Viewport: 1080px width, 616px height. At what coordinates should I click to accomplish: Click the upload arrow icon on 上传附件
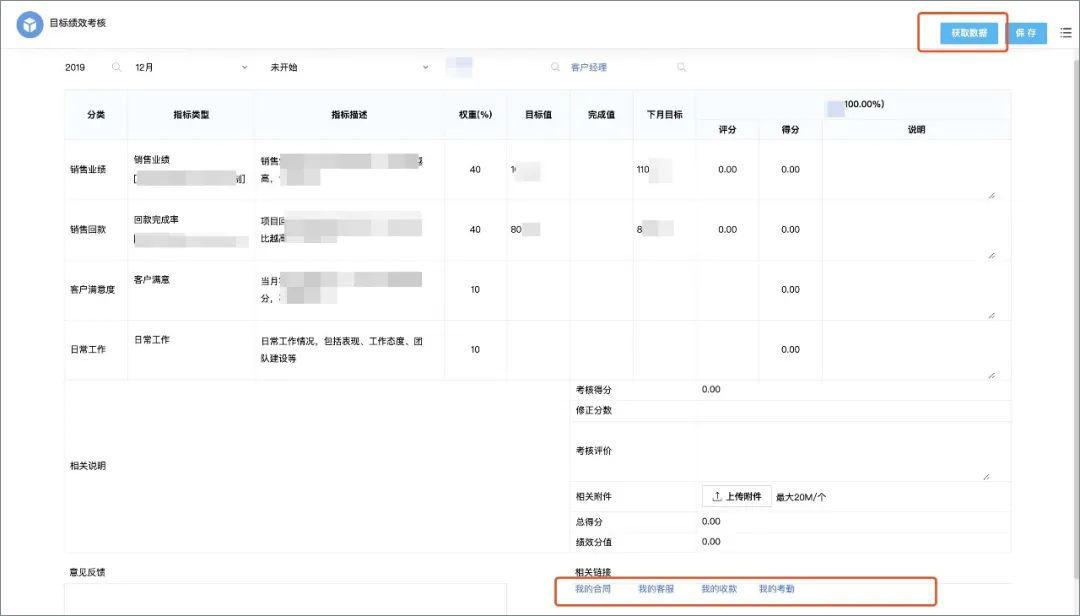(716, 496)
